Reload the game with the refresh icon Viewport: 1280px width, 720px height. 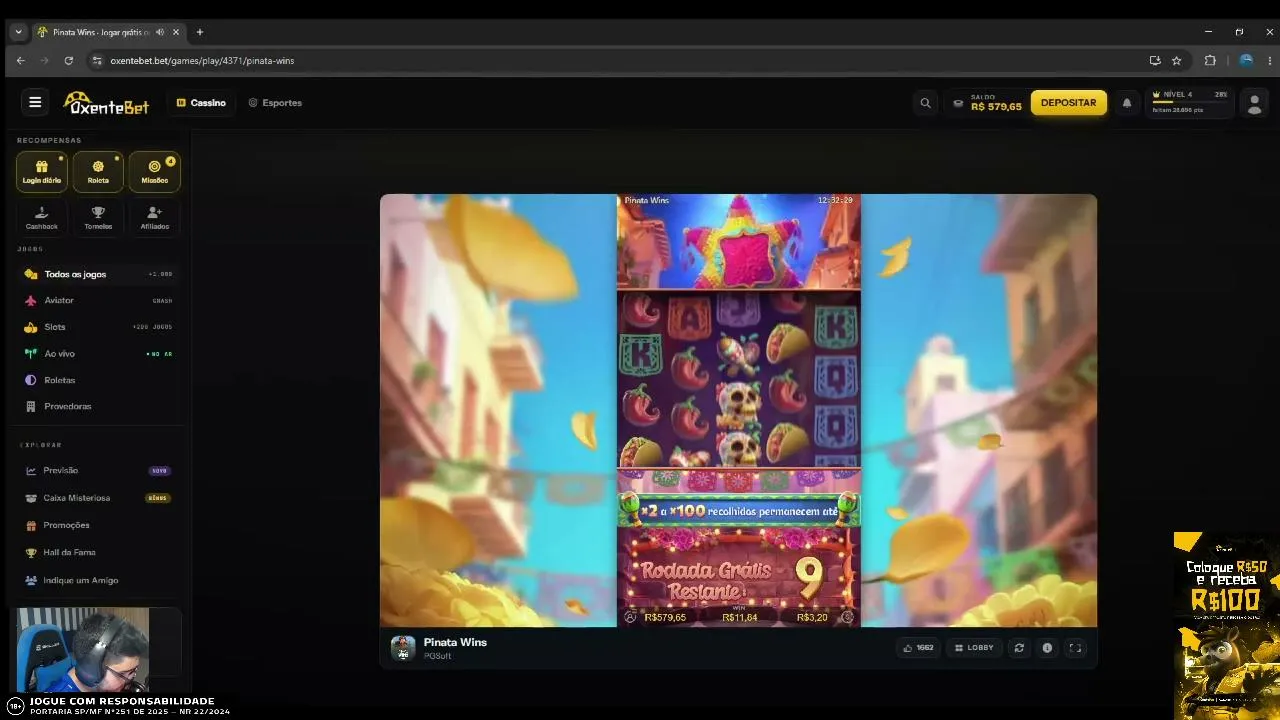(1019, 648)
